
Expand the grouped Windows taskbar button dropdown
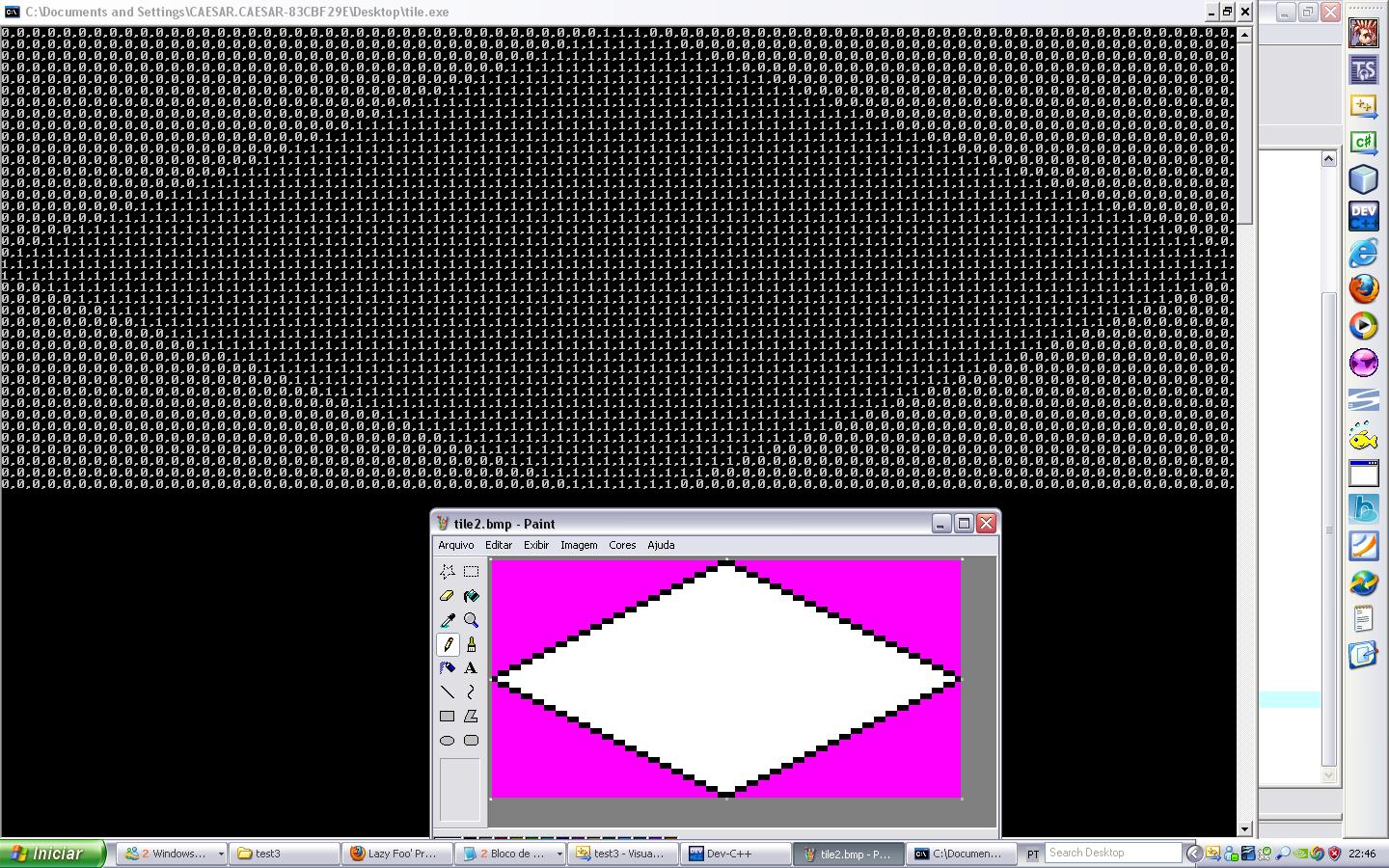click(x=221, y=854)
